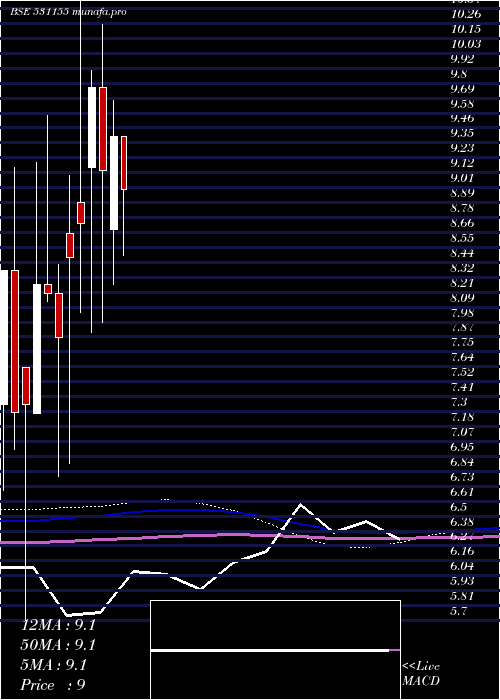
Task: Select the 7.07 price level label
Action: point(463,432)
